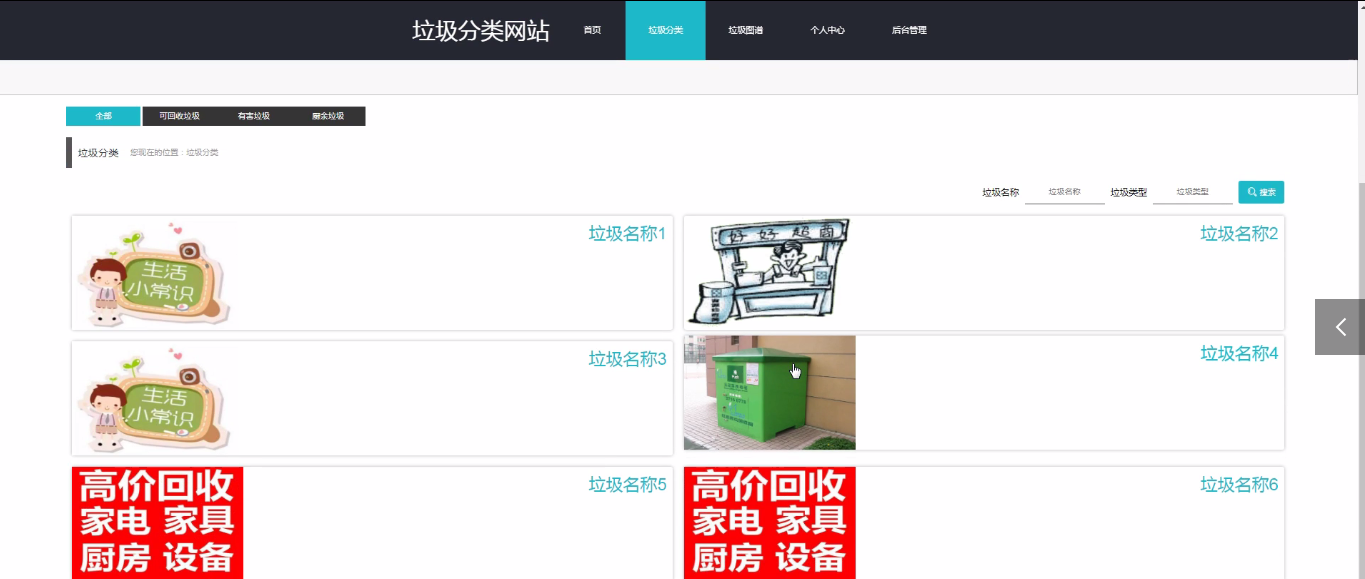The height and width of the screenshot is (579, 1365).
Task: Open the 首页 home page
Action: click(592, 30)
